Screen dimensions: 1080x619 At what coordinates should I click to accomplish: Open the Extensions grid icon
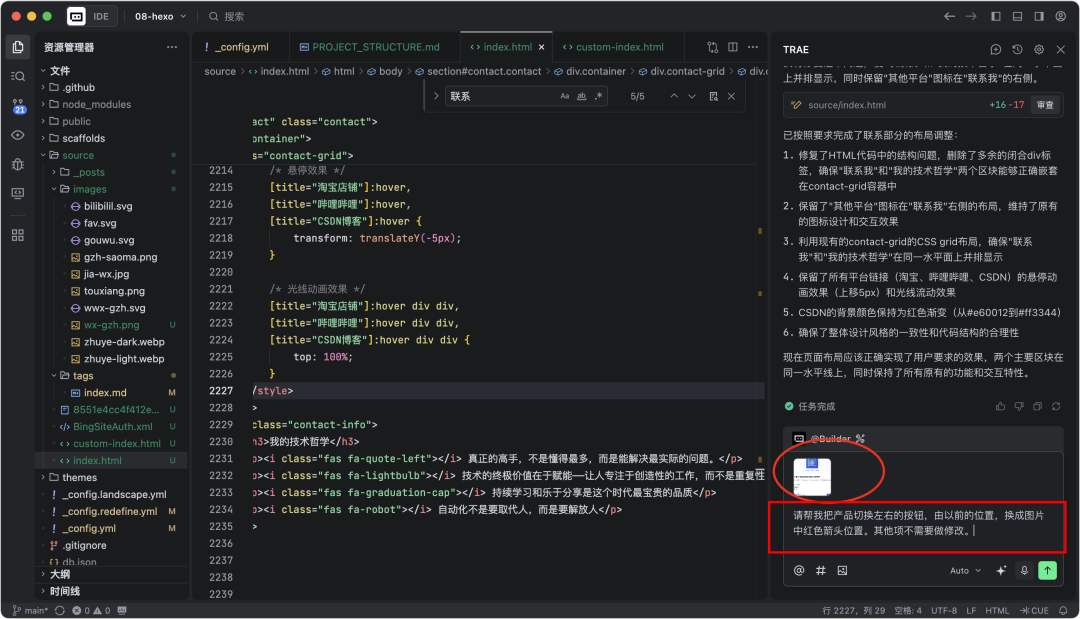[18, 235]
